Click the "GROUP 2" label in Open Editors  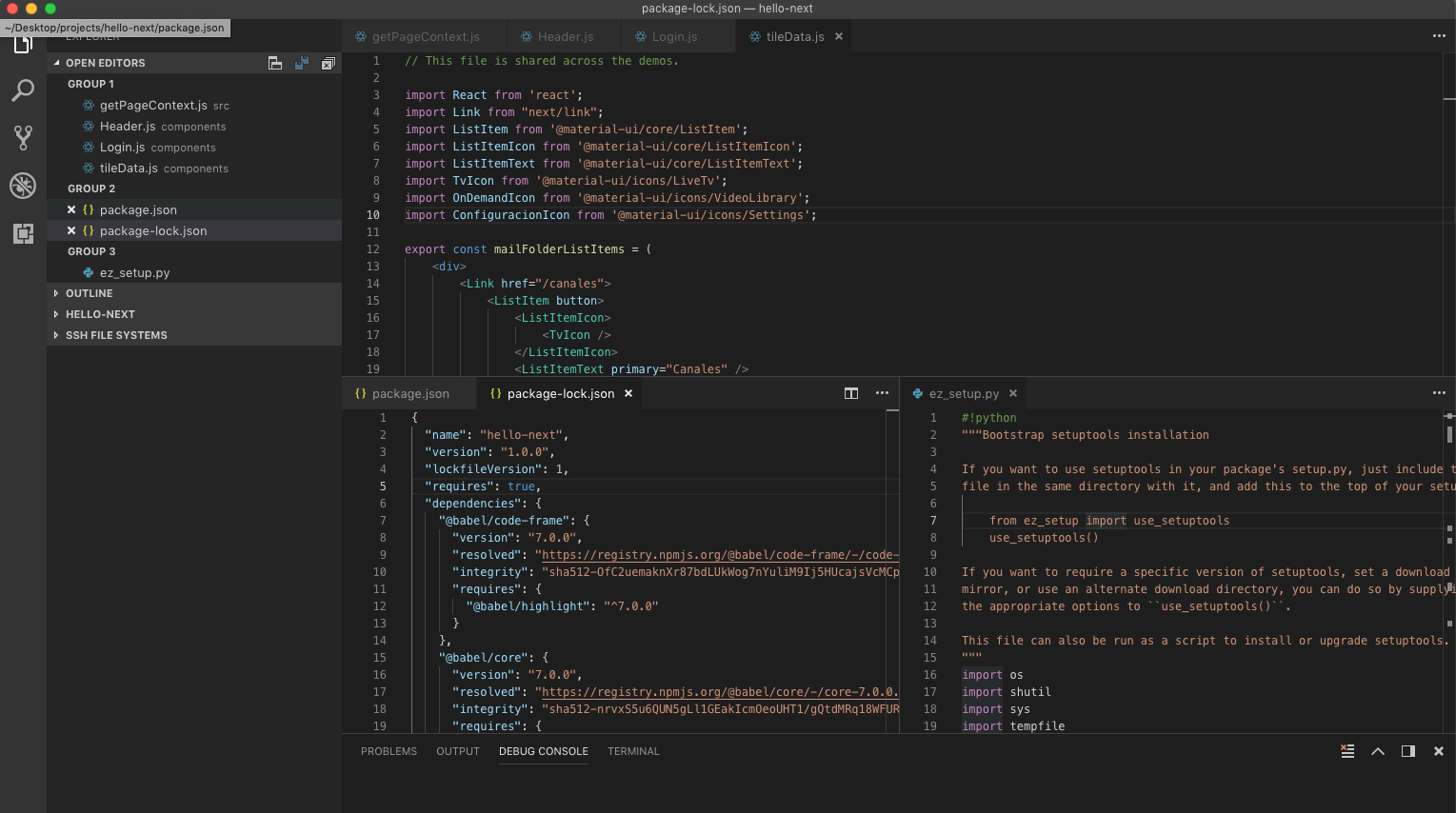click(x=91, y=188)
